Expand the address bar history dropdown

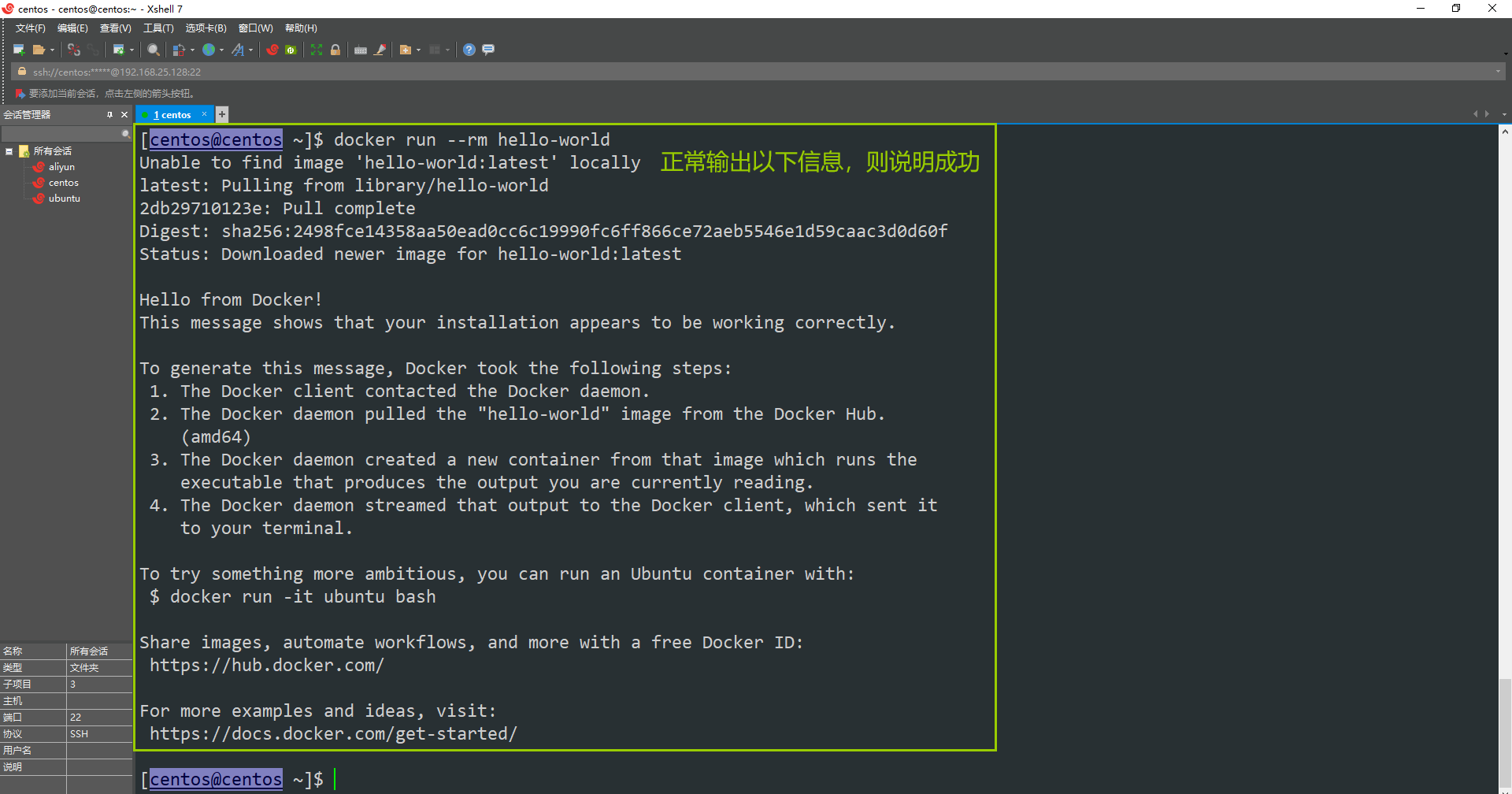pos(1498,72)
